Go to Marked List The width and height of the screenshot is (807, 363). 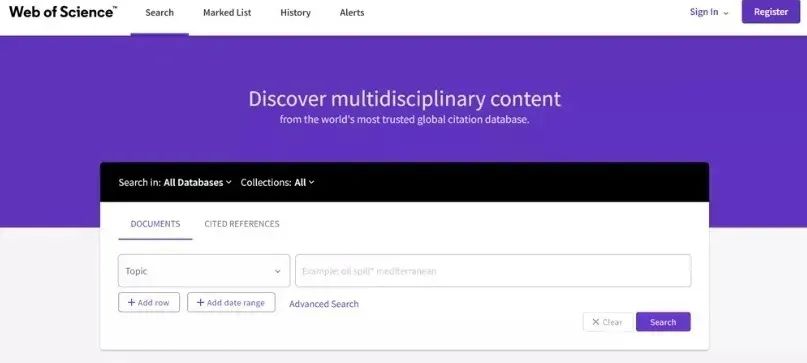[x=227, y=13]
